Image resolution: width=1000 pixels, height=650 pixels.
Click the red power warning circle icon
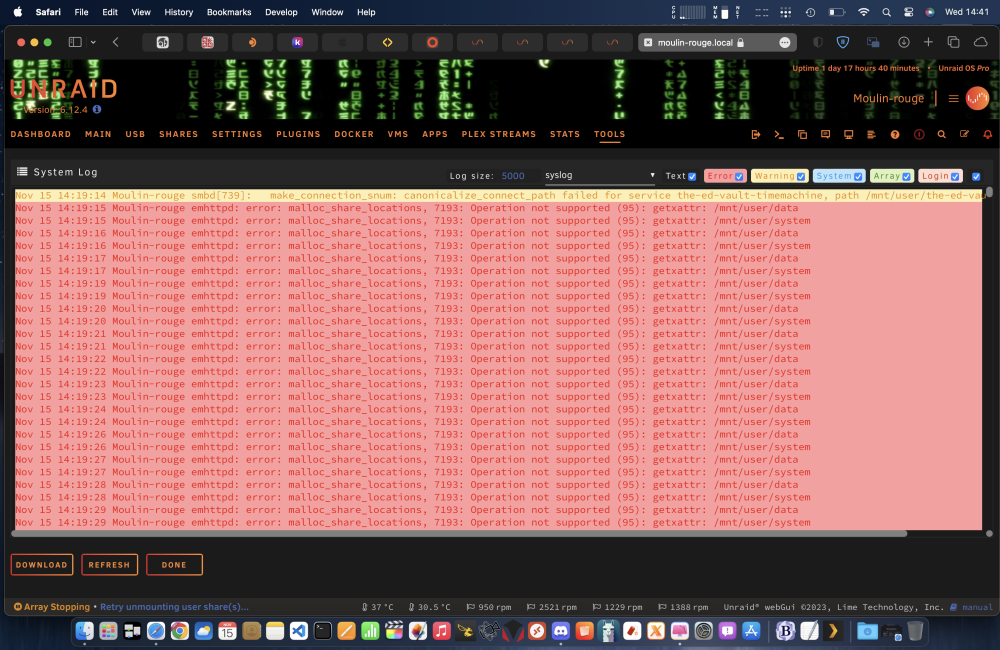pos(919,135)
